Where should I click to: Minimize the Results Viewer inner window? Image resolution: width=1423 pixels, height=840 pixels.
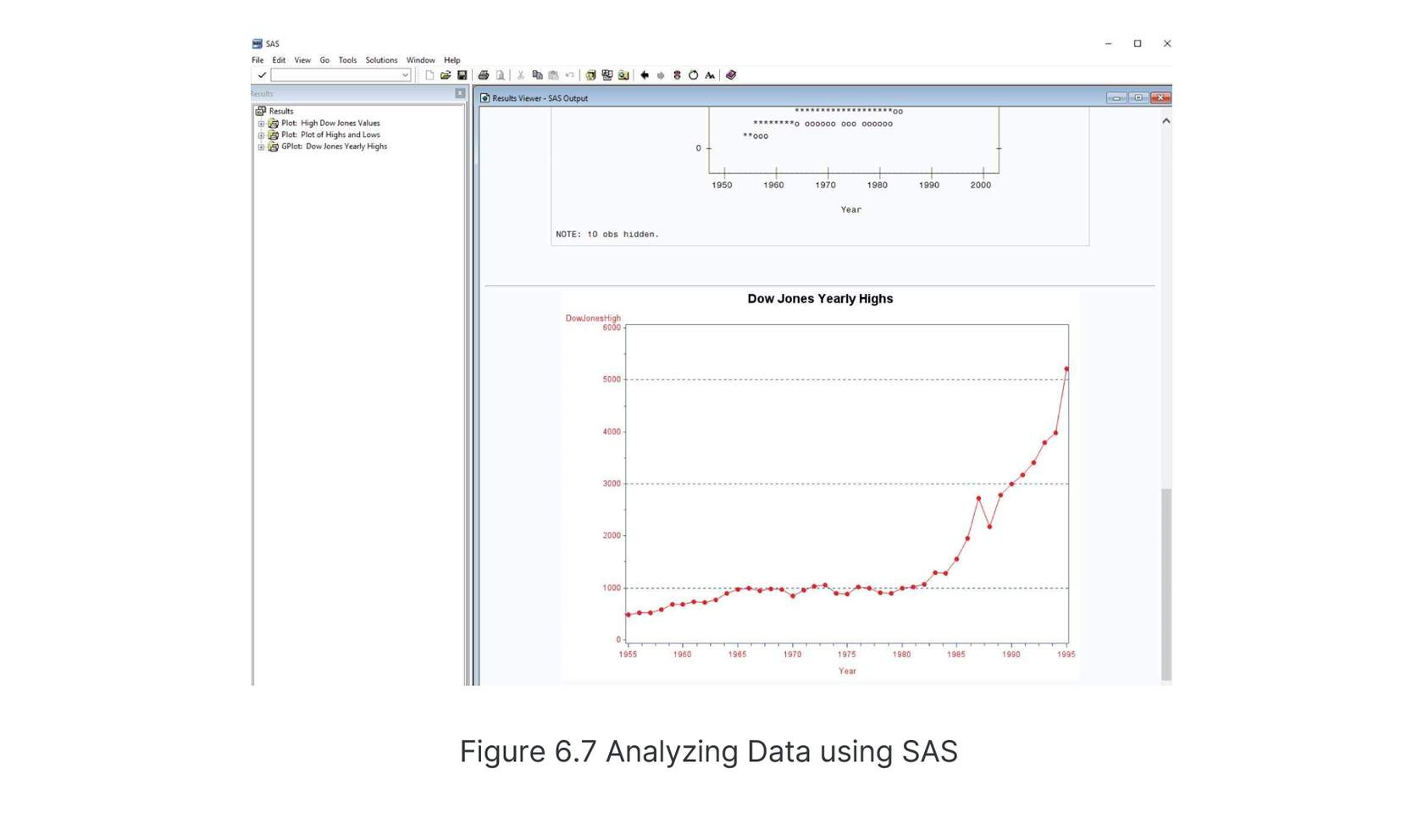[x=1116, y=98]
